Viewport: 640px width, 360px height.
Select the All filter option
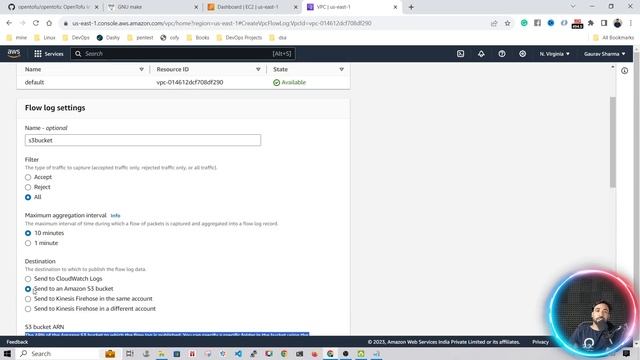[x=28, y=197]
